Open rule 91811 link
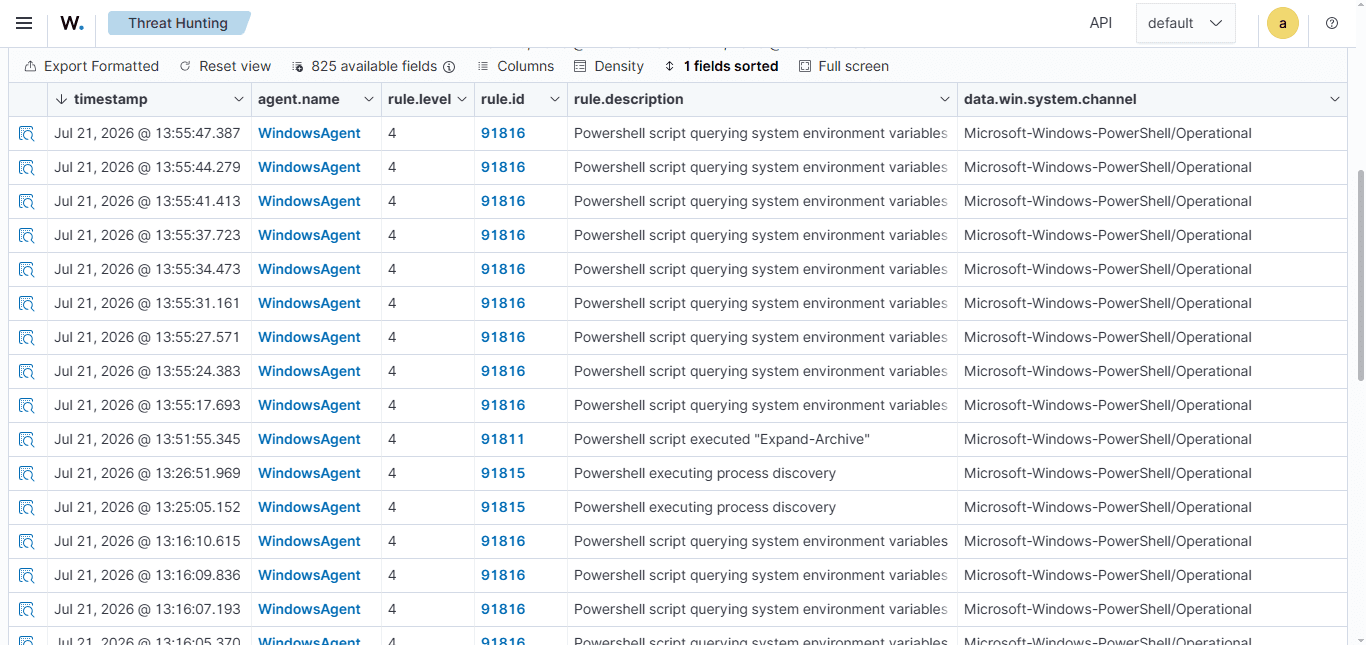The width and height of the screenshot is (1366, 645). (x=503, y=439)
